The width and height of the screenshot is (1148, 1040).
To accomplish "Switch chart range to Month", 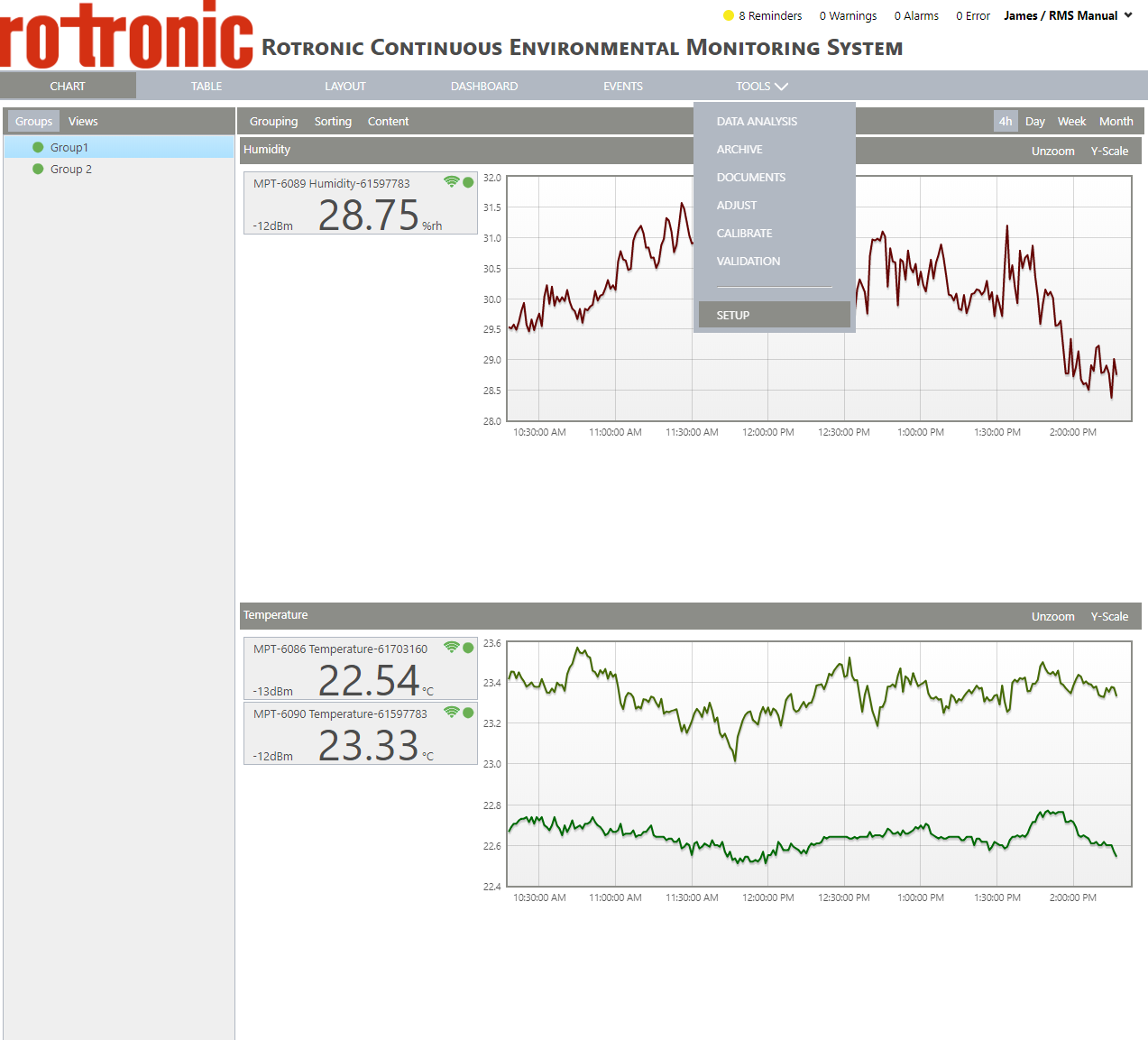I will (x=1116, y=121).
